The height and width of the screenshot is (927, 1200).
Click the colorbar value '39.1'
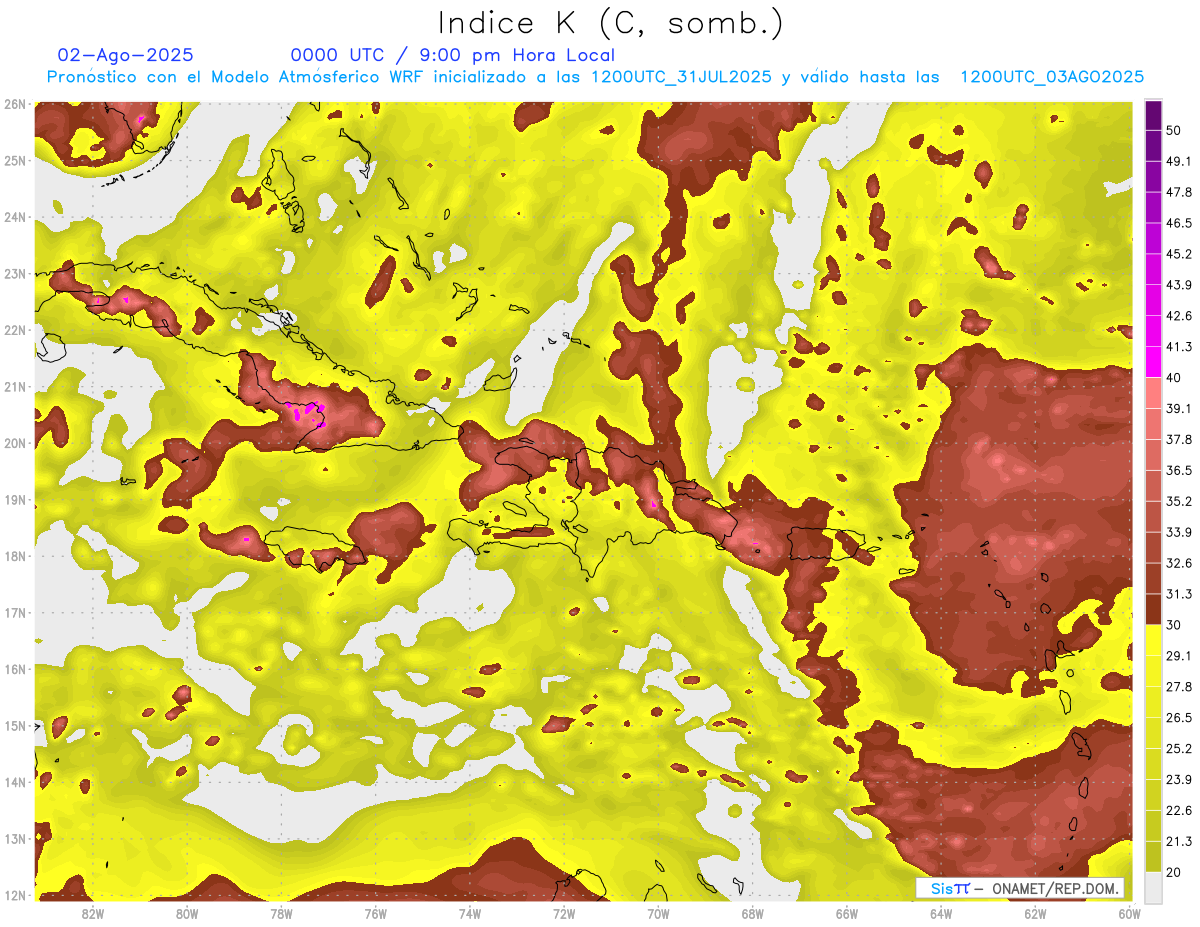point(1178,409)
